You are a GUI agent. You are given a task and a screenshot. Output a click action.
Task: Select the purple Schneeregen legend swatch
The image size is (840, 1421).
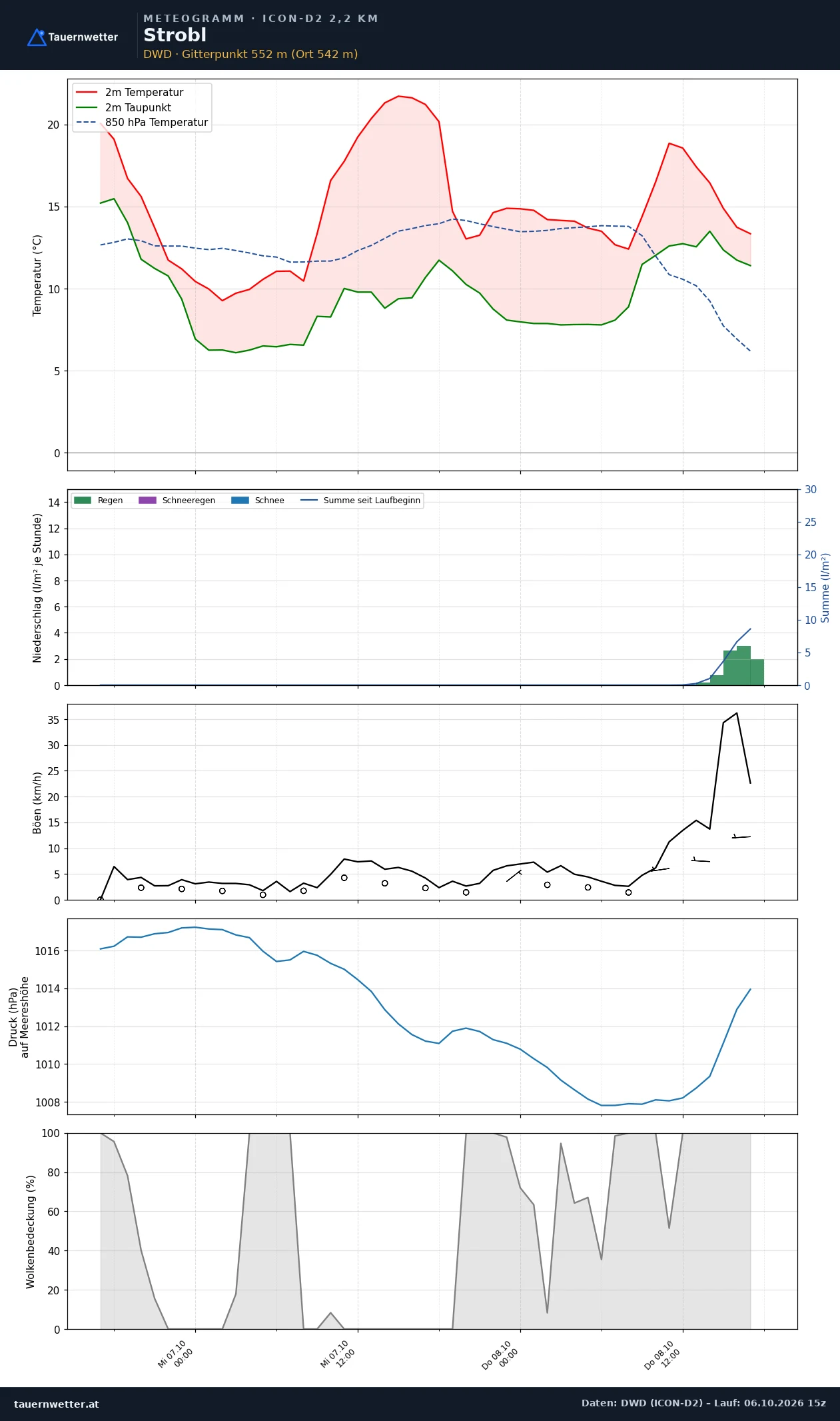pos(147,501)
